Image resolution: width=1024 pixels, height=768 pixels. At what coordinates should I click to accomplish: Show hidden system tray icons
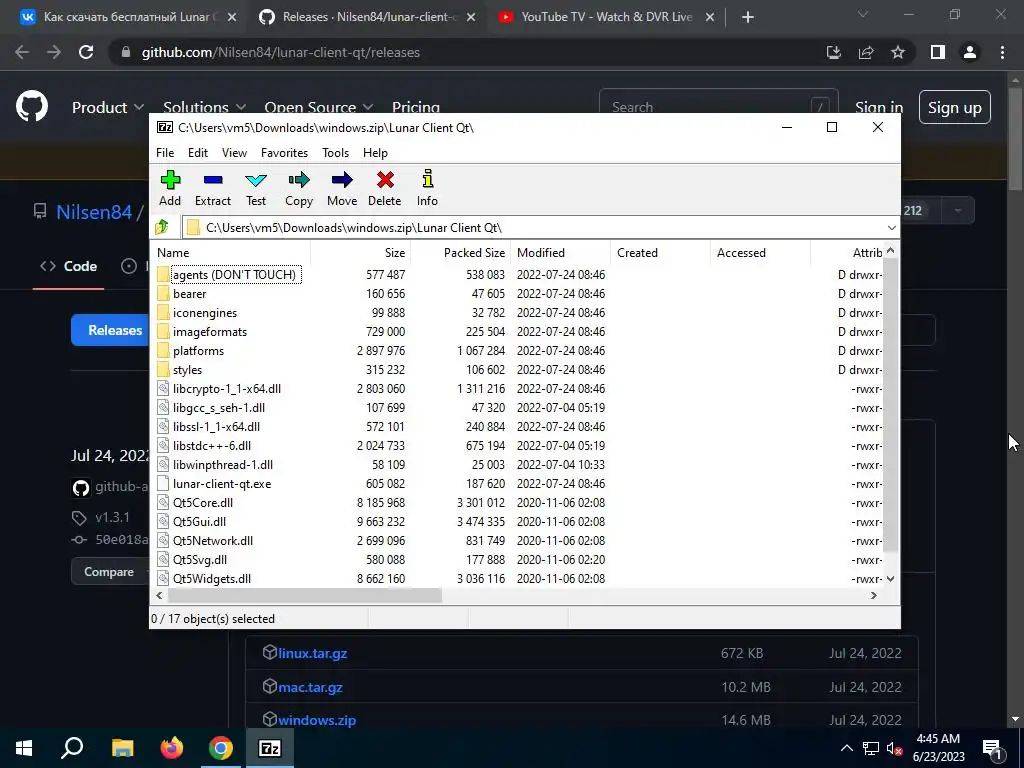(846, 748)
